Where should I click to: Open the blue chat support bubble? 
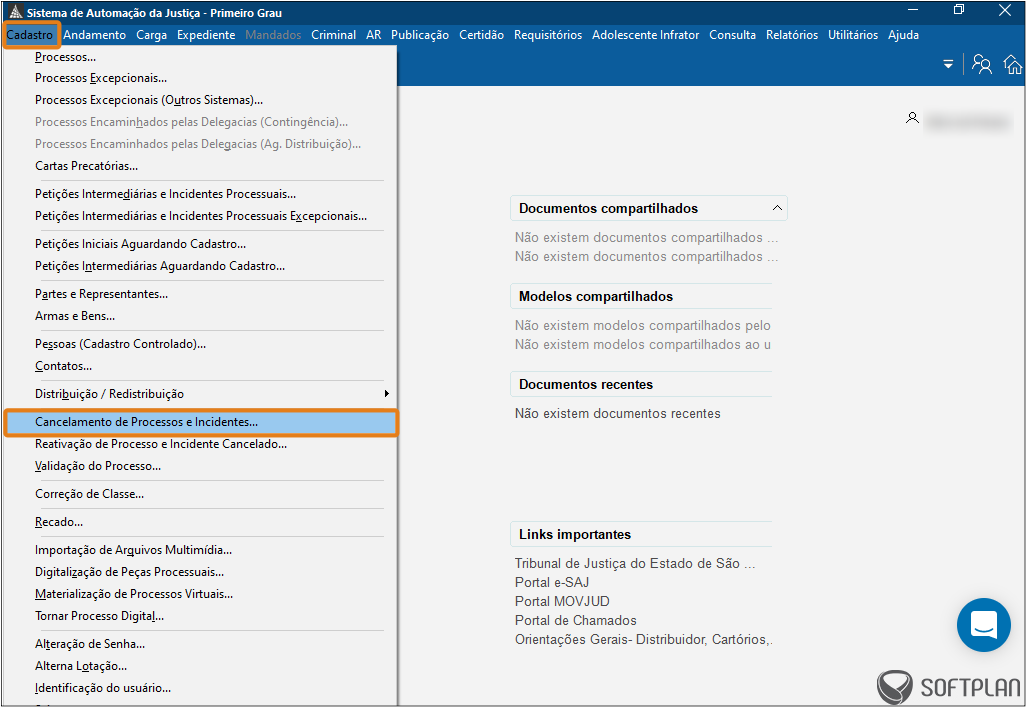point(983,625)
